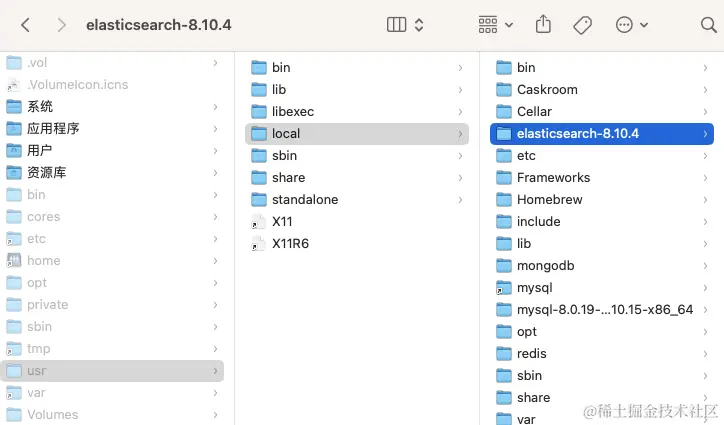
Task: Open the Group By grid dropdown
Action: 495,24
